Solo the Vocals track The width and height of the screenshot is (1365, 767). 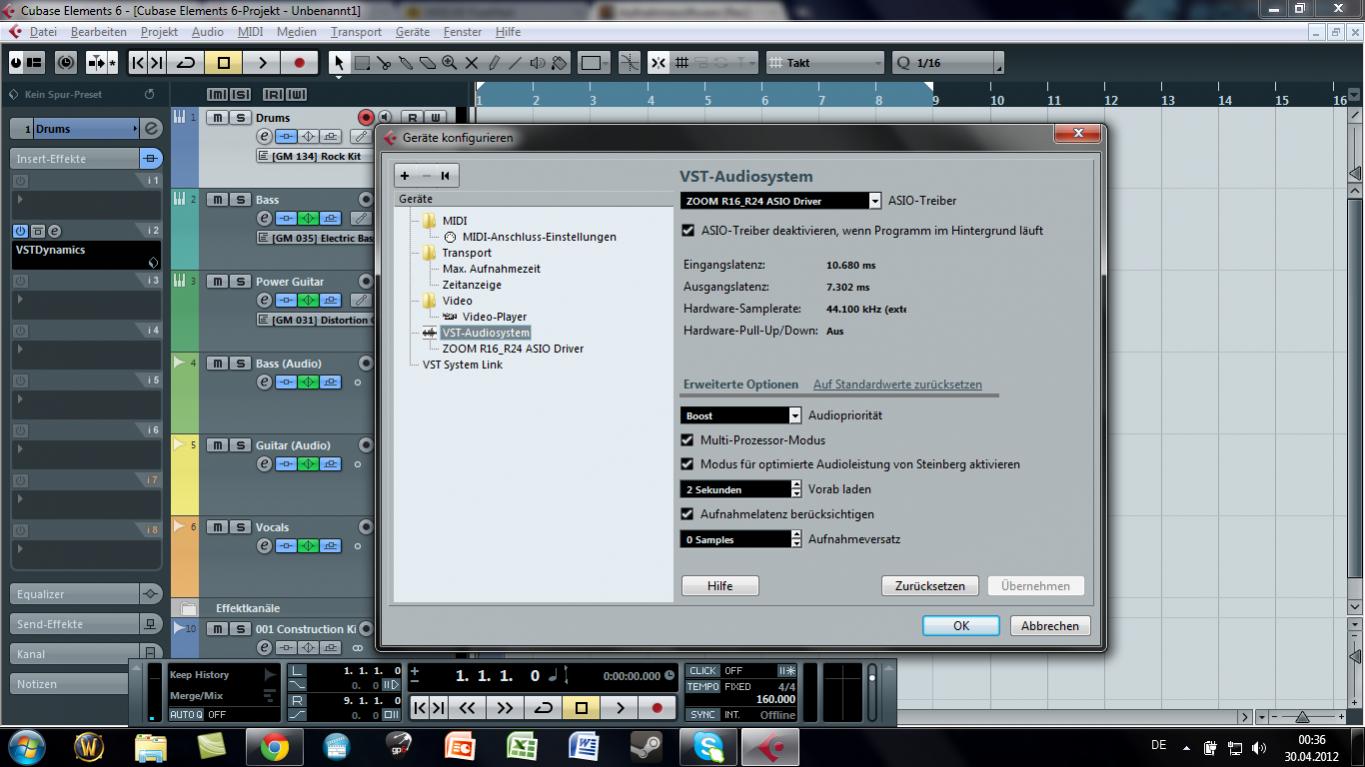pos(240,527)
